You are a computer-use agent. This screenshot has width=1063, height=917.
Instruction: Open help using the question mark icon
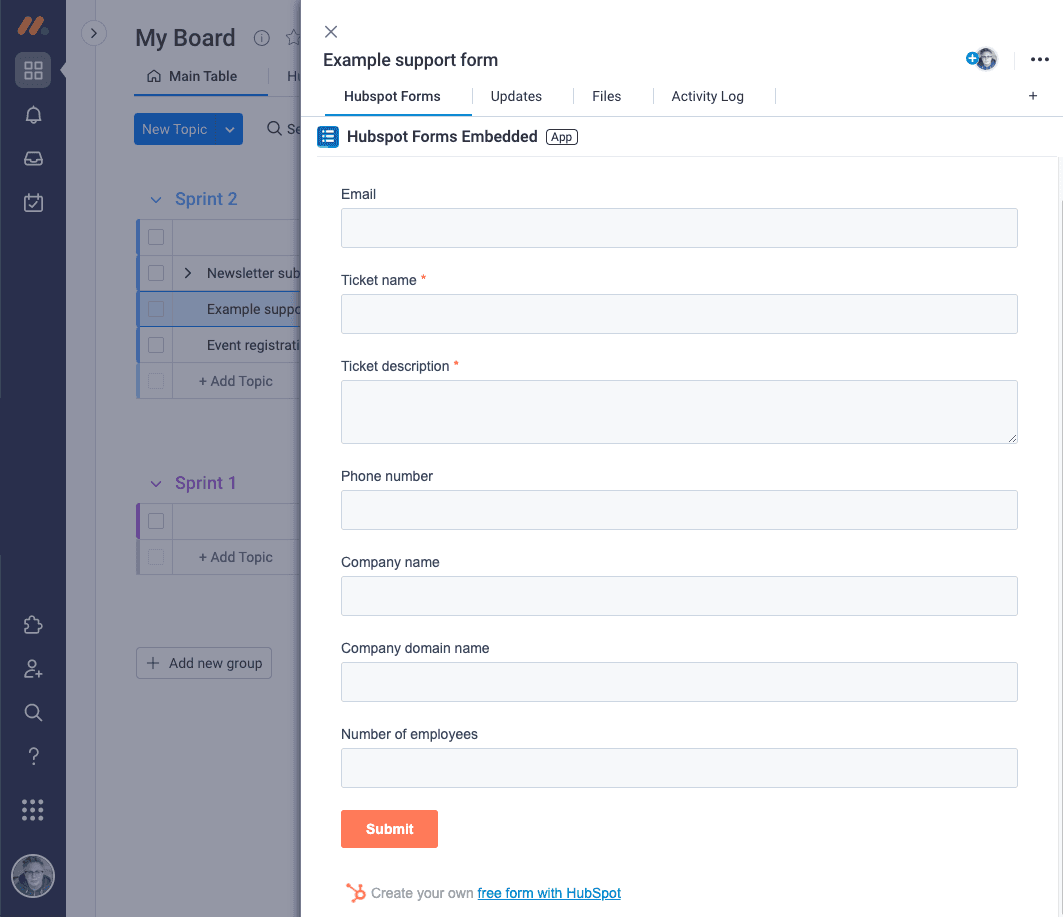pos(33,756)
